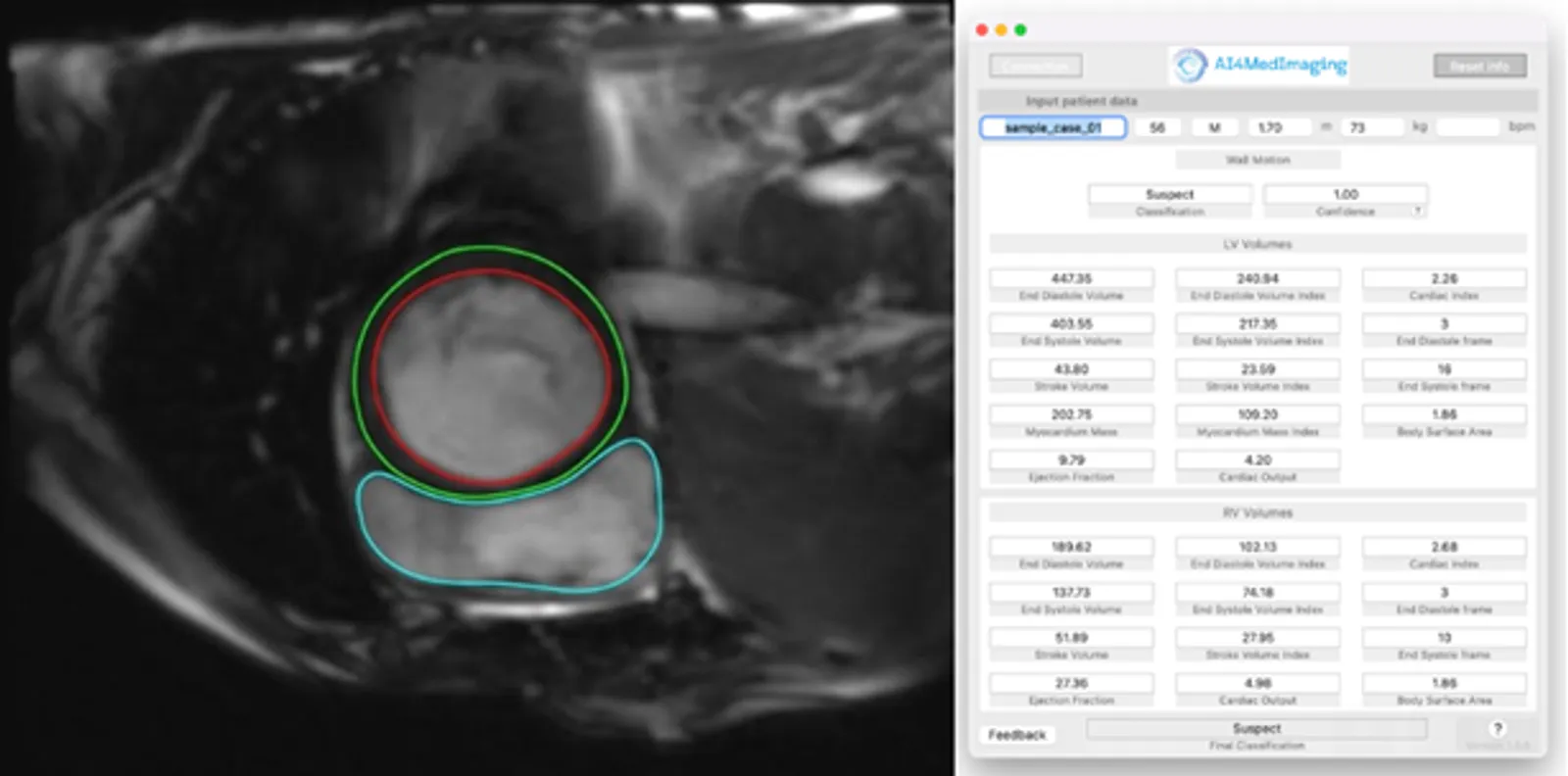This screenshot has width=1568, height=776.
Task: Click the Final Classification Suspect bar
Action: coord(1256,728)
